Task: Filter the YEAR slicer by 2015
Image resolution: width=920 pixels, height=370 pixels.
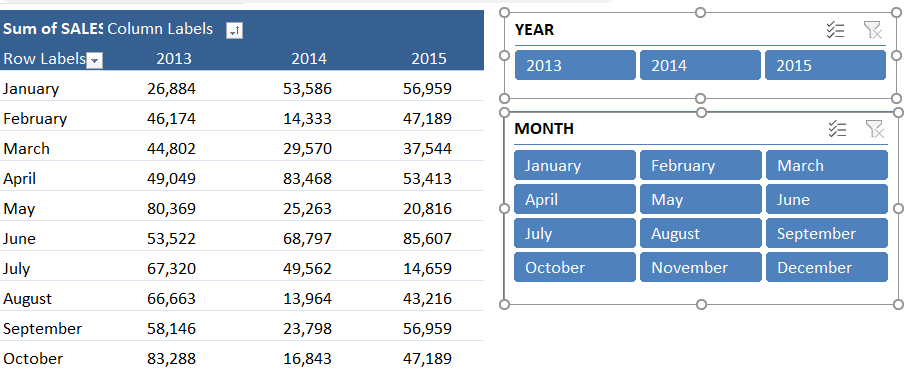Action: tap(825, 65)
